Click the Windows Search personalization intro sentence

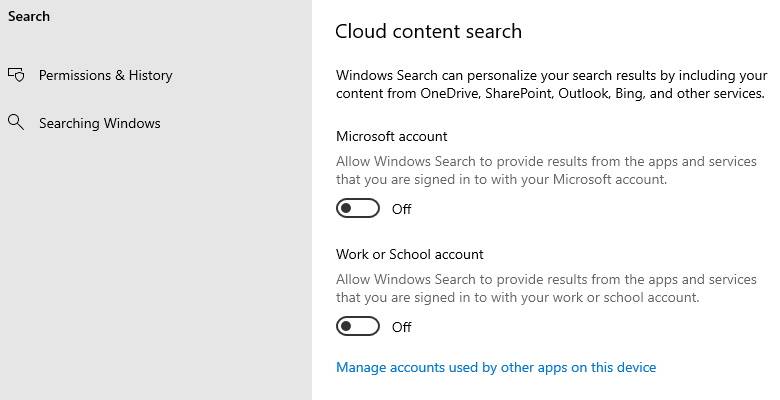[550, 84]
